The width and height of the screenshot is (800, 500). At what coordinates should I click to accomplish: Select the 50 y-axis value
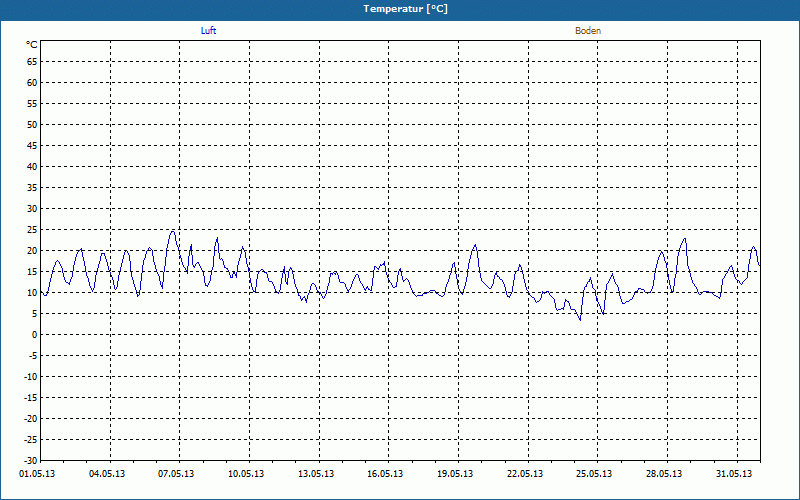(32, 124)
